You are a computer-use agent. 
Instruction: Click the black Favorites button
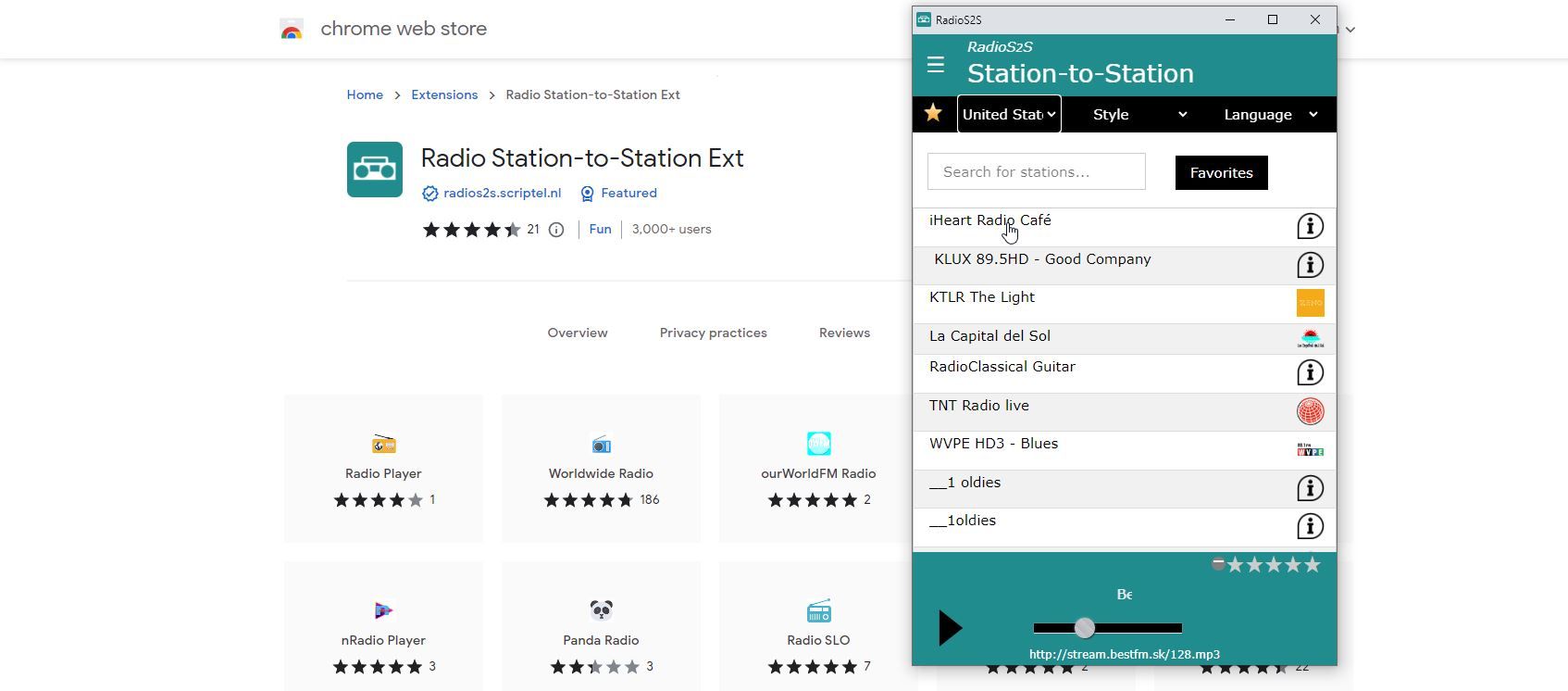pos(1221,172)
